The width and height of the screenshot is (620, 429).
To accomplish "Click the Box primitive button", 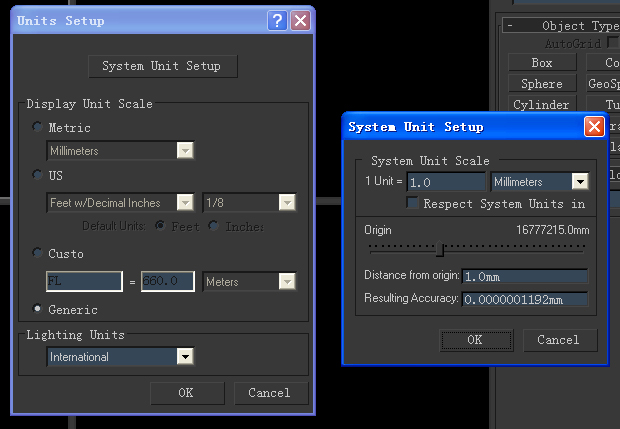I will tap(542, 62).
